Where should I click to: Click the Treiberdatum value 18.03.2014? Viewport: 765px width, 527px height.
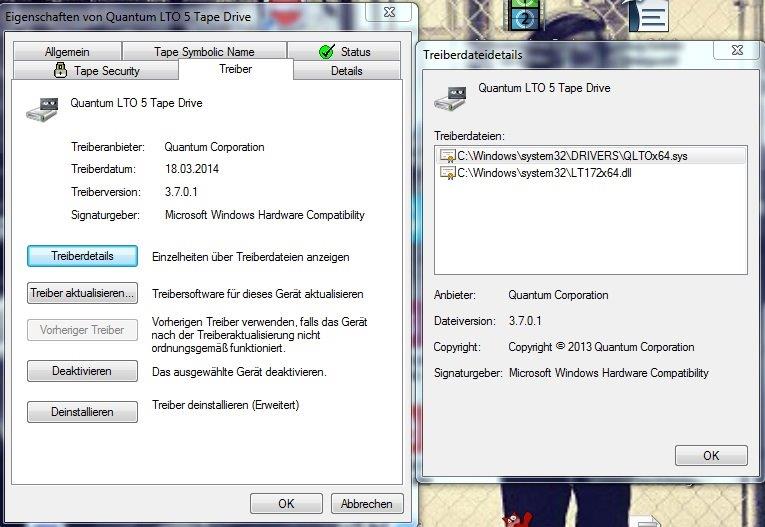(x=192, y=169)
